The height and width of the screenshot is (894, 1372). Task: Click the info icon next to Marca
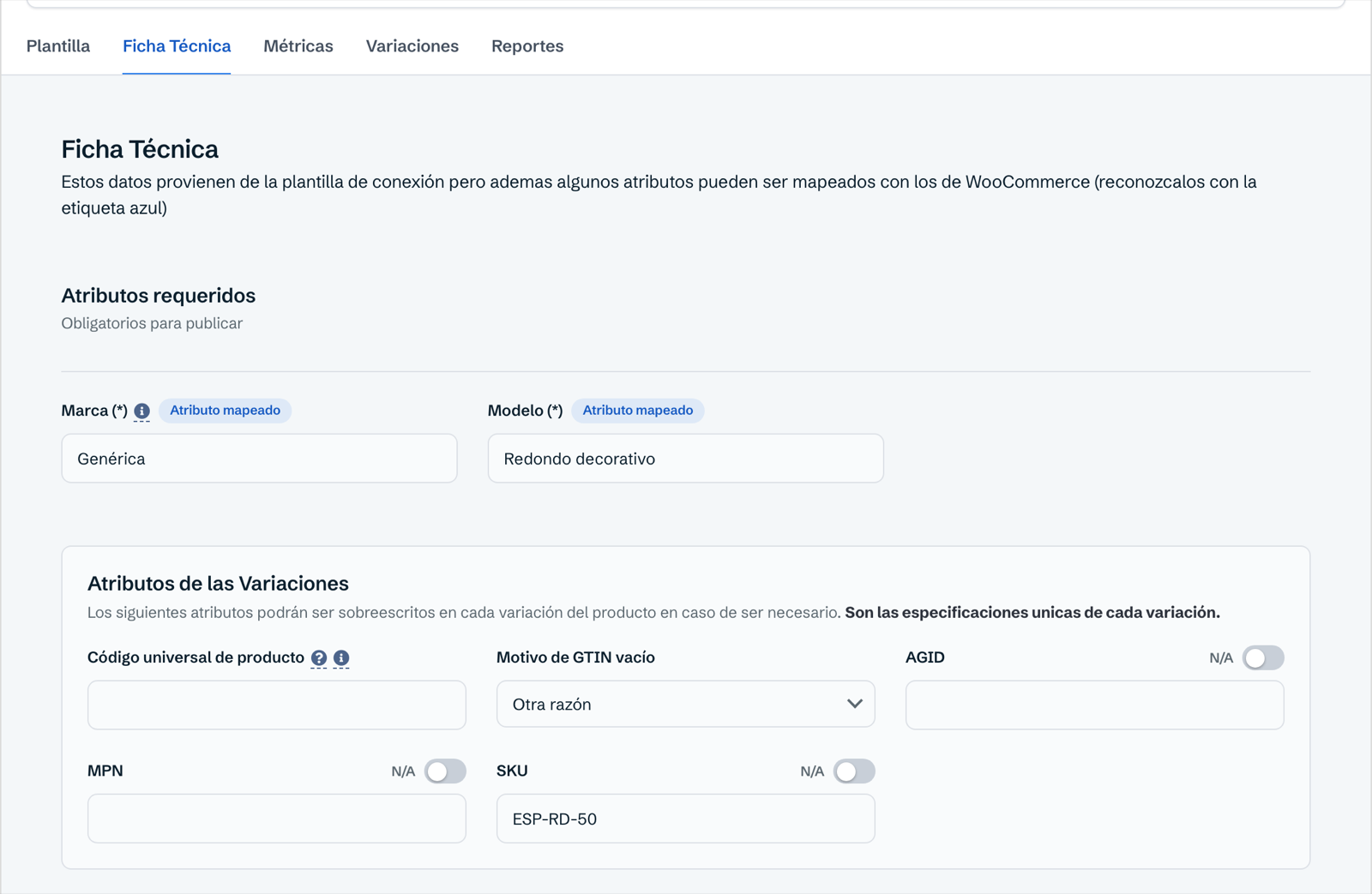[142, 411]
